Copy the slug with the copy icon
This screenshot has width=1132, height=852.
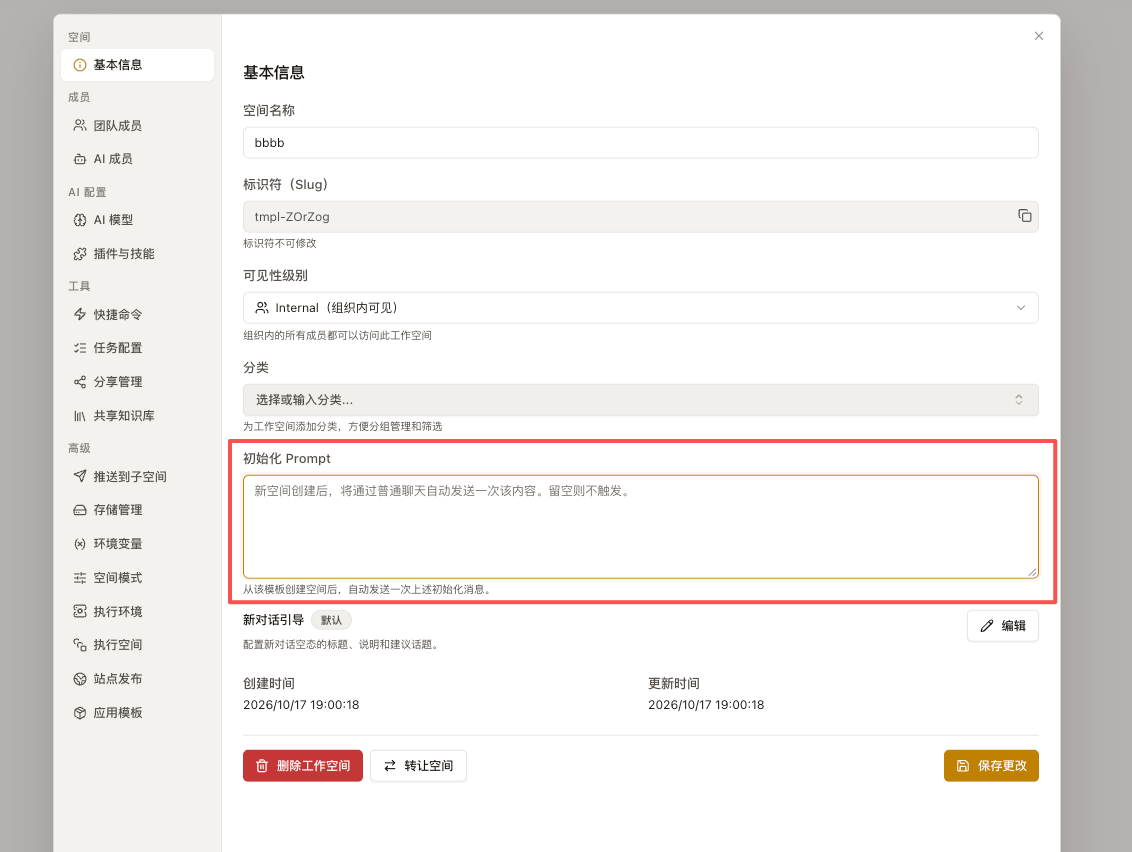point(1024,216)
